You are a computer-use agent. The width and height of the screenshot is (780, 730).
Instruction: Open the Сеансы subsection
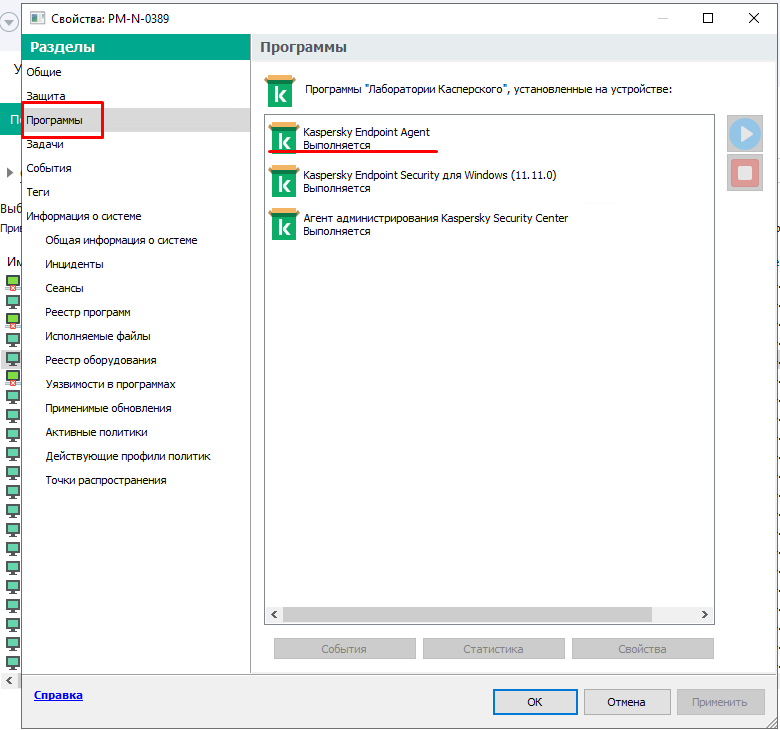click(64, 288)
